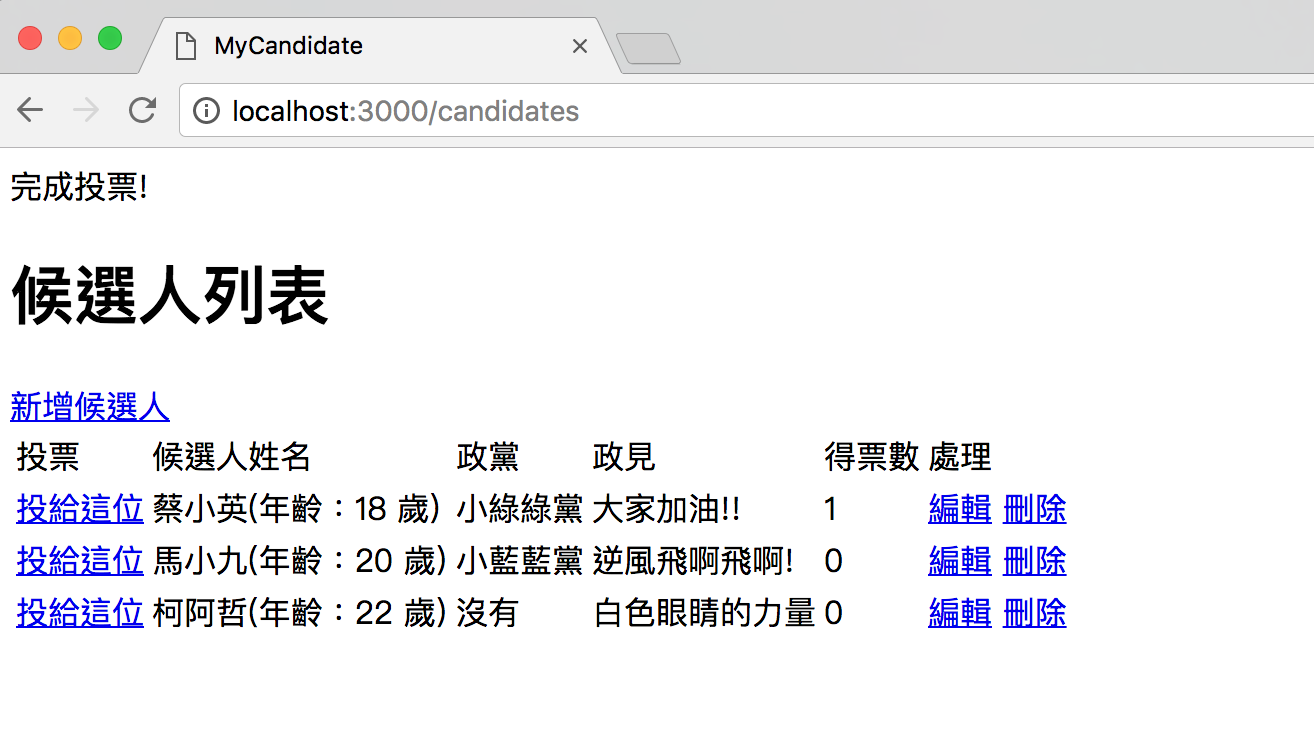Delete candidate 蔡小英 with 刪除
Viewport: 1314px width, 746px height.
click(1034, 509)
